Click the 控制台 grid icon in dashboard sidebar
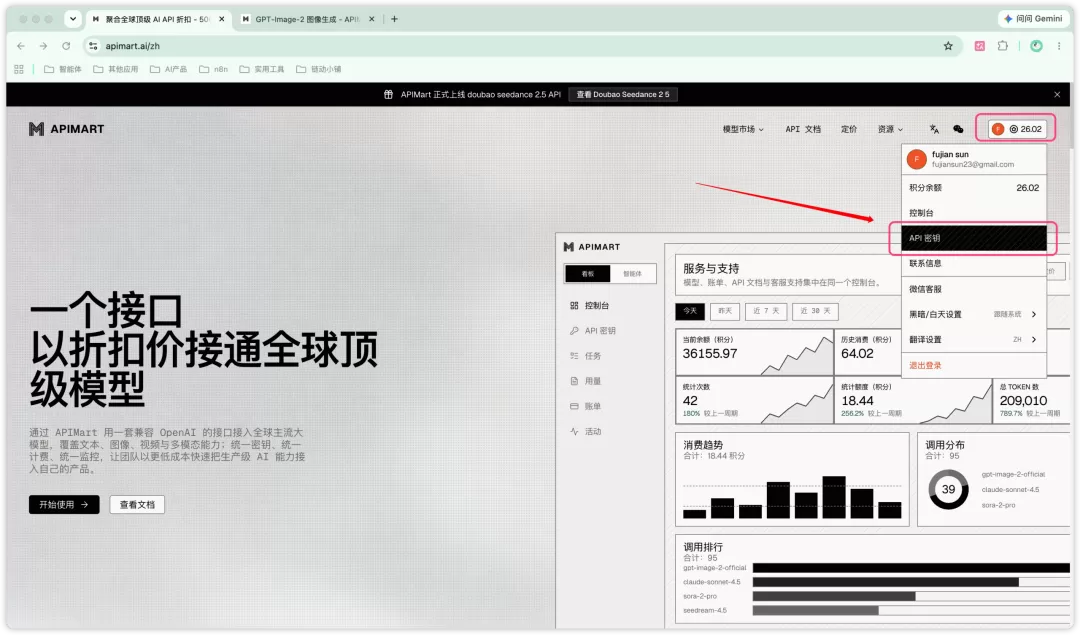 [574, 305]
